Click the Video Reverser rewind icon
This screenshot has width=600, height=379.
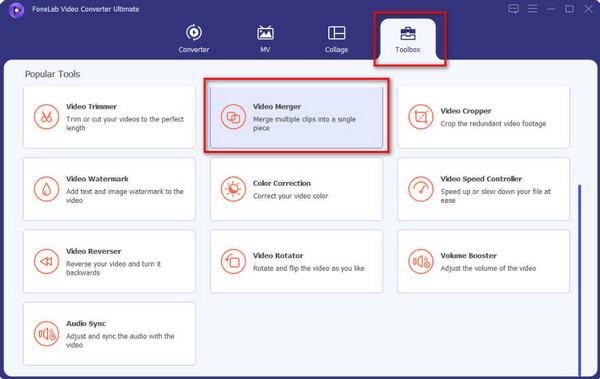46,261
